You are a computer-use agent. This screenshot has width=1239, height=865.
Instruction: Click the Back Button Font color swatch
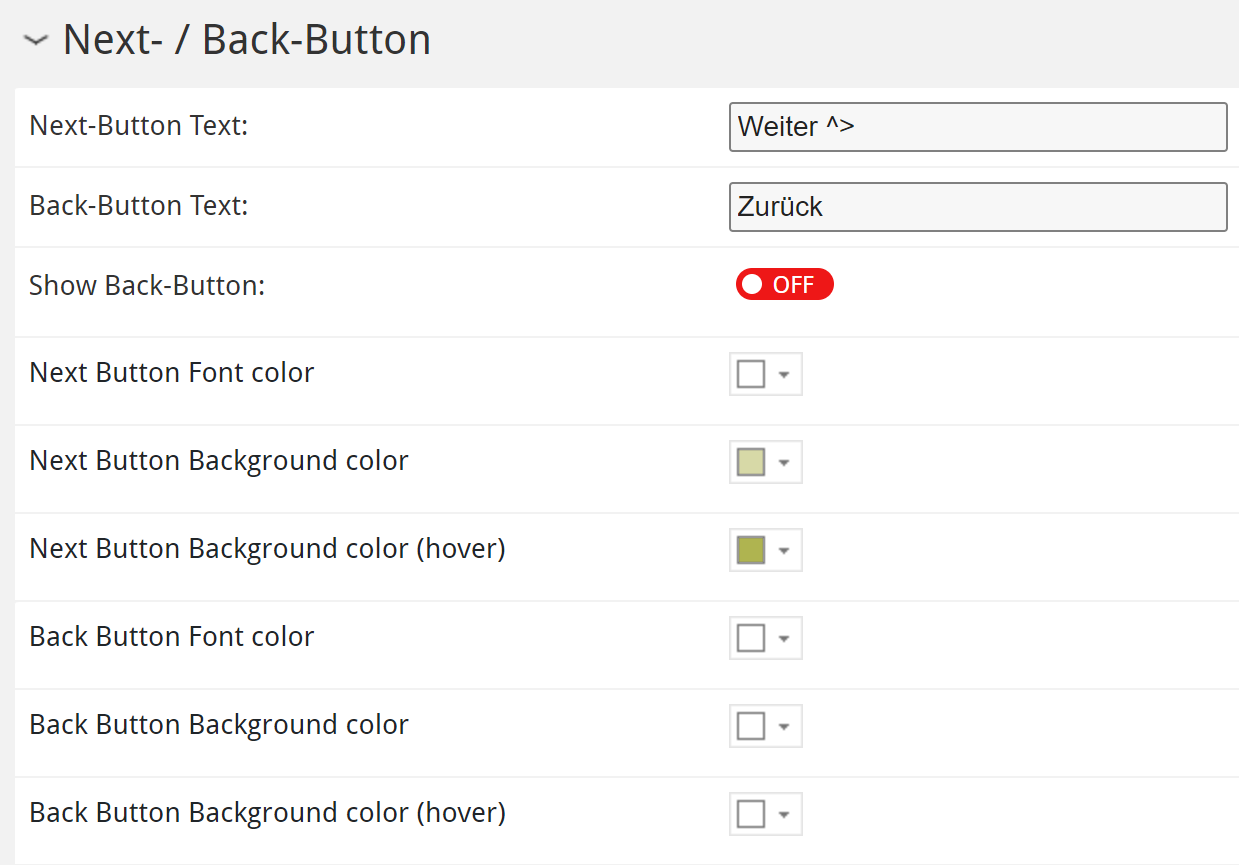[x=751, y=638]
